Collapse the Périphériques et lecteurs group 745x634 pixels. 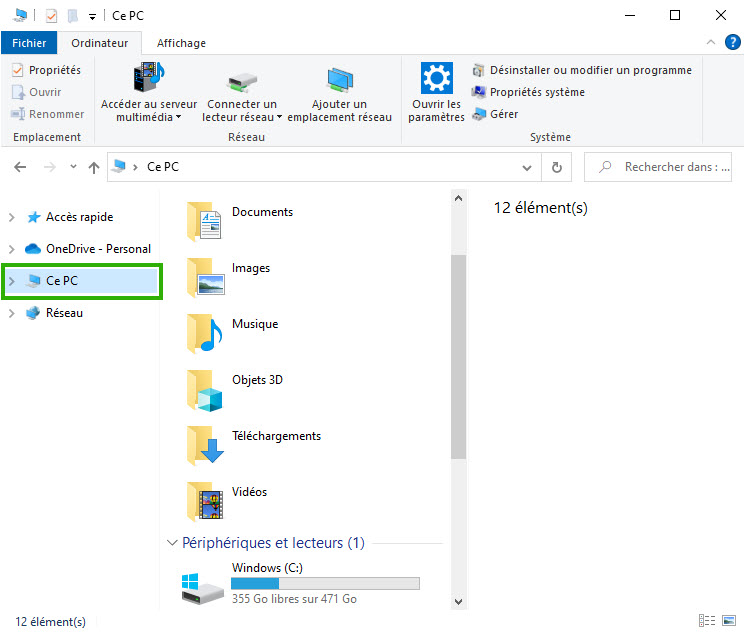[x=172, y=542]
